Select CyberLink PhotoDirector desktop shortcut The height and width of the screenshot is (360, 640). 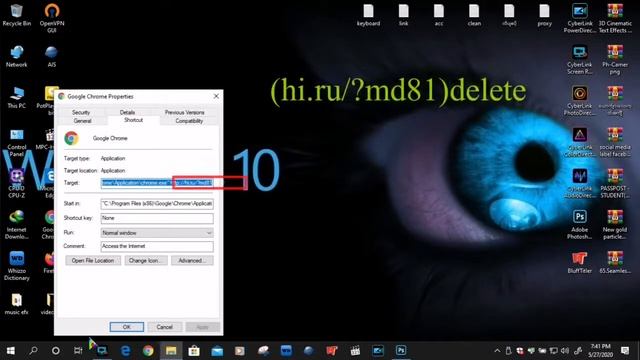(x=580, y=101)
